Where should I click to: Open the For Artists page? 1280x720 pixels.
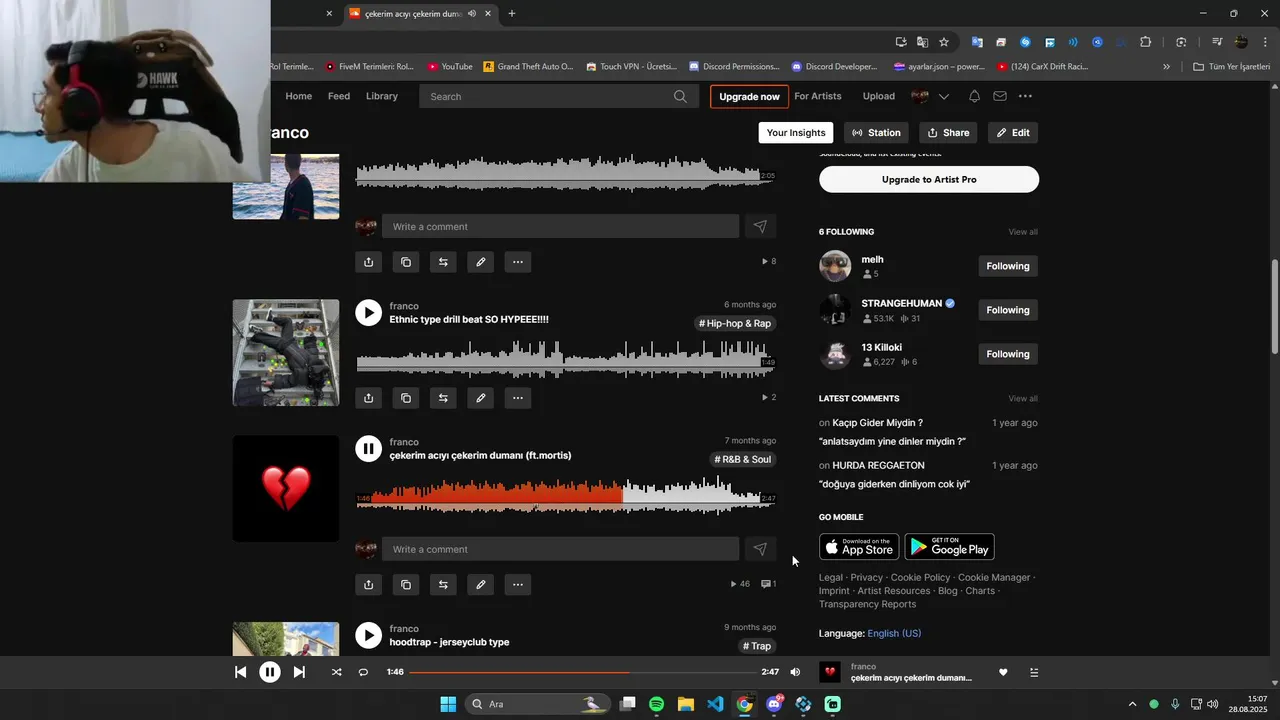click(818, 96)
